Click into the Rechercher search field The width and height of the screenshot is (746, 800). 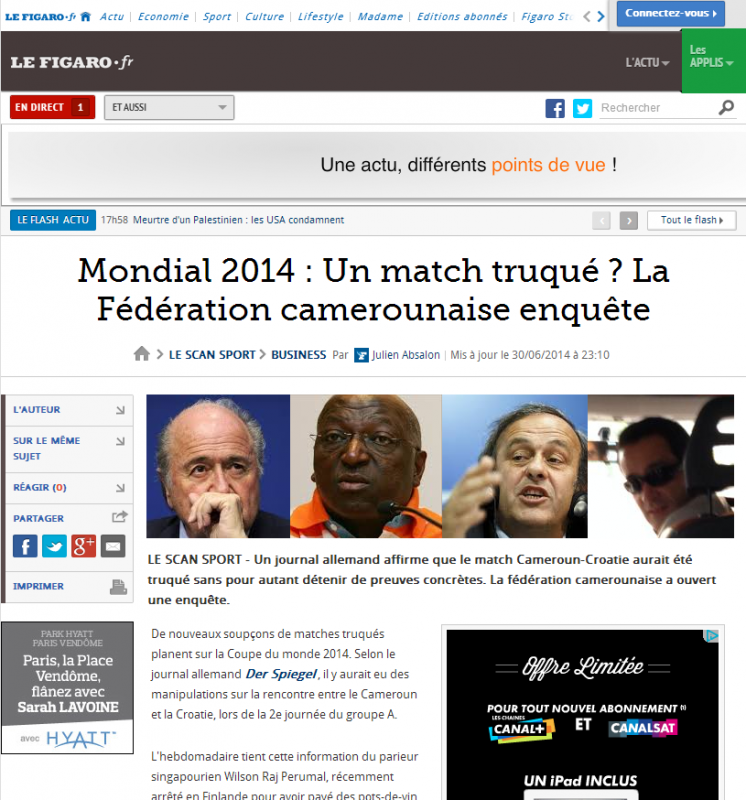658,108
